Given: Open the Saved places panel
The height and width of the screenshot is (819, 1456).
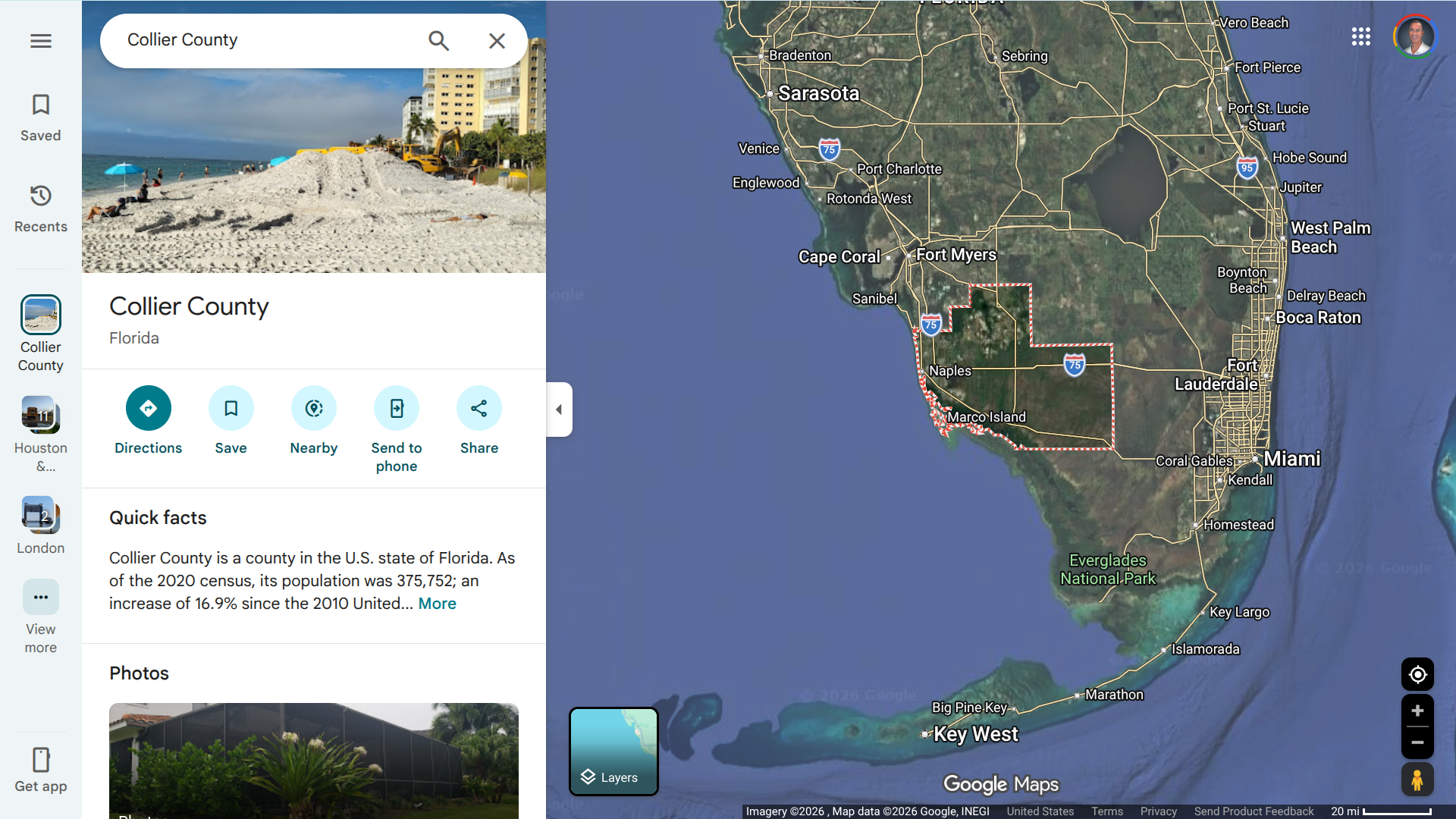Looking at the screenshot, I should click(x=41, y=118).
